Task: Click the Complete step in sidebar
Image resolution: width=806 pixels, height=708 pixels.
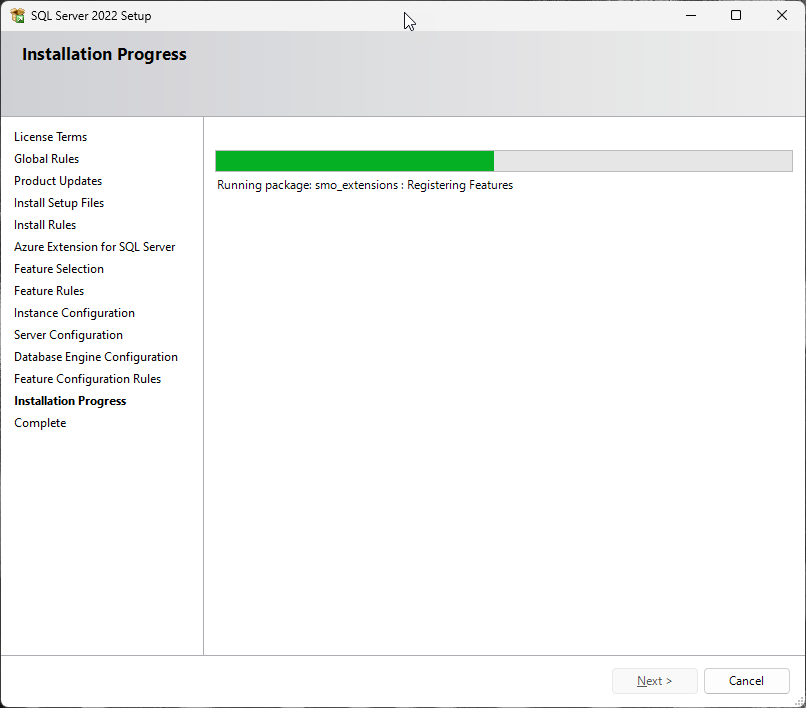Action: (40, 423)
